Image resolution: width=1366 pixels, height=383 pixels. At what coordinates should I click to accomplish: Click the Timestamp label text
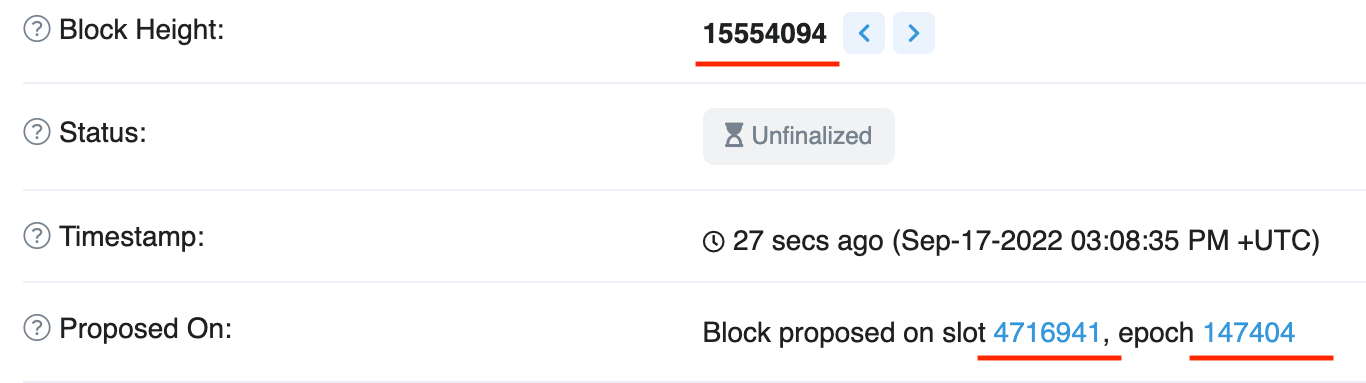tap(132, 237)
